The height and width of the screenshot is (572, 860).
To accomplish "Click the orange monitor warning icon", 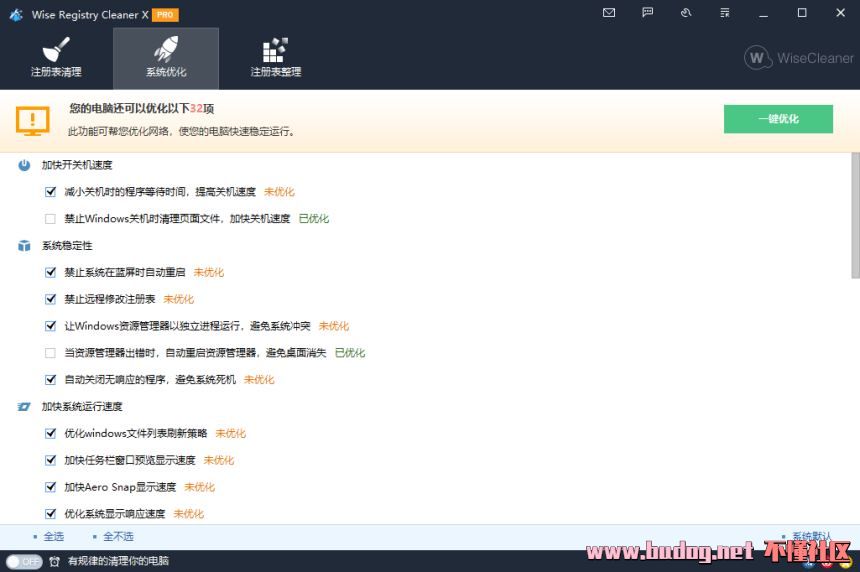I will pyautogui.click(x=32, y=121).
